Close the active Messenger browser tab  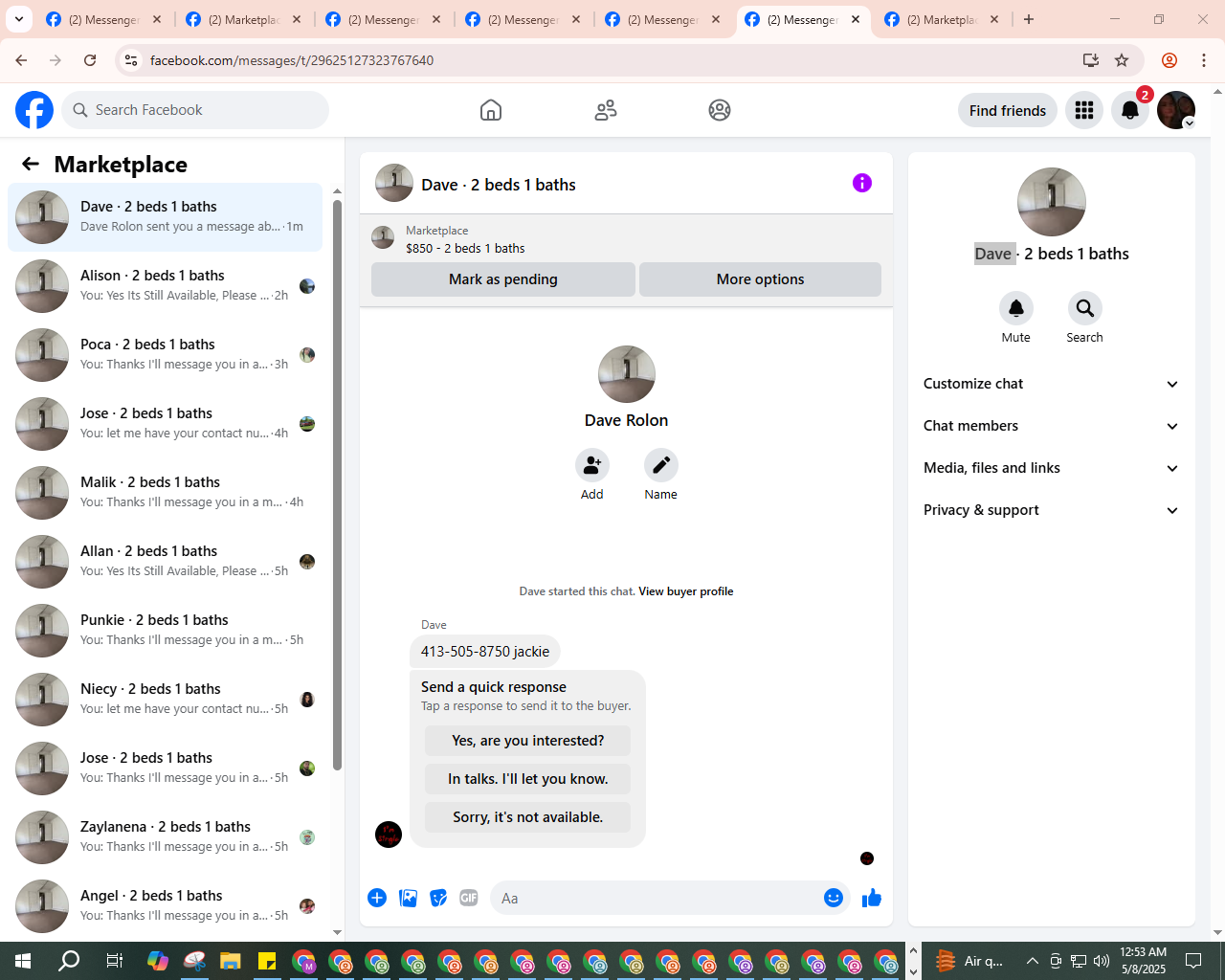pyautogui.click(x=856, y=19)
